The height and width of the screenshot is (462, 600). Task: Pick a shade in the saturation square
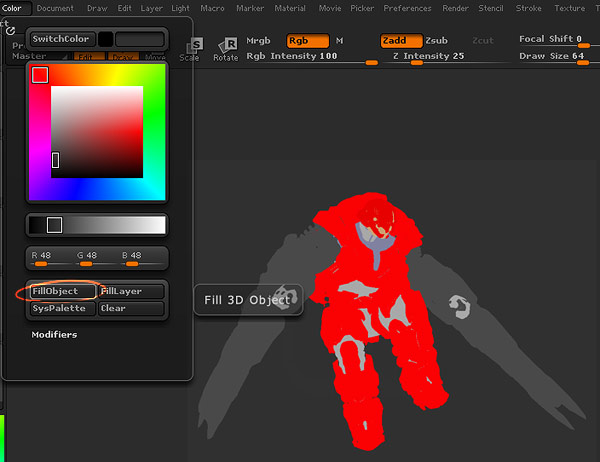[x=97, y=132]
